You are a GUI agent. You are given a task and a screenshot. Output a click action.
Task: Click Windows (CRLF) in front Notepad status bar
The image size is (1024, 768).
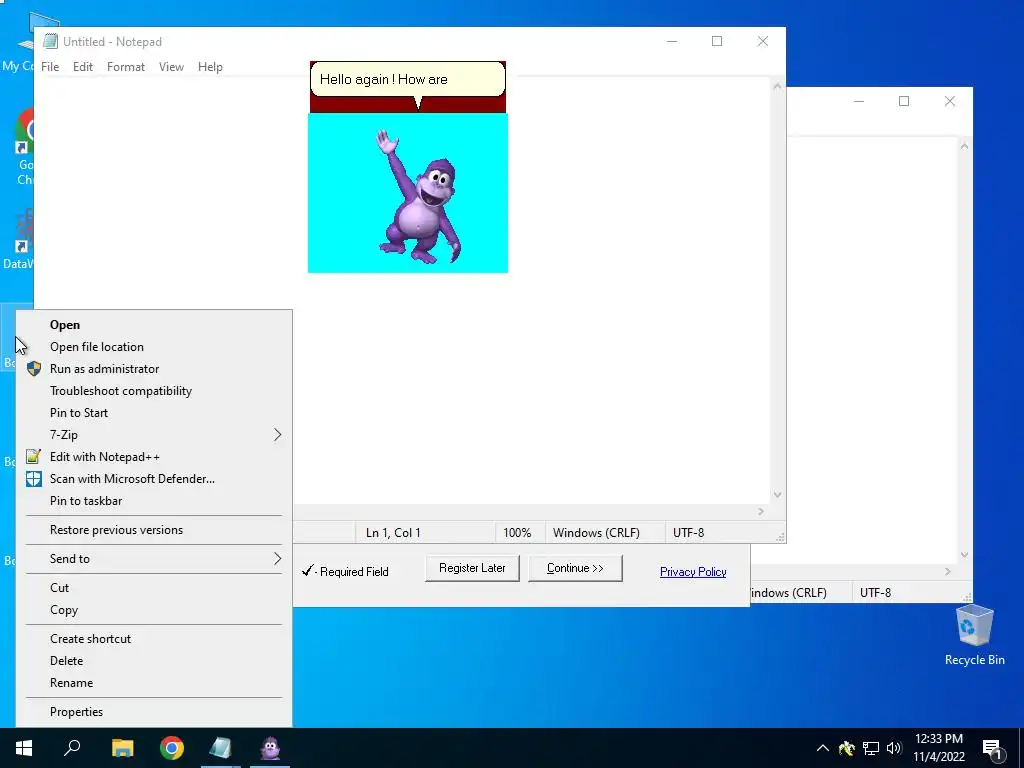[596, 533]
